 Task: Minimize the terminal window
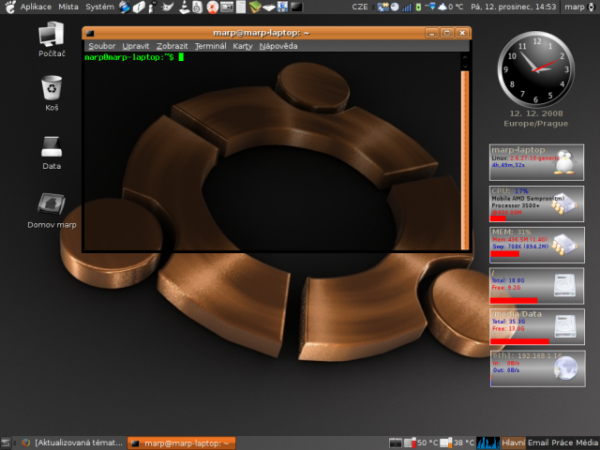[432, 33]
